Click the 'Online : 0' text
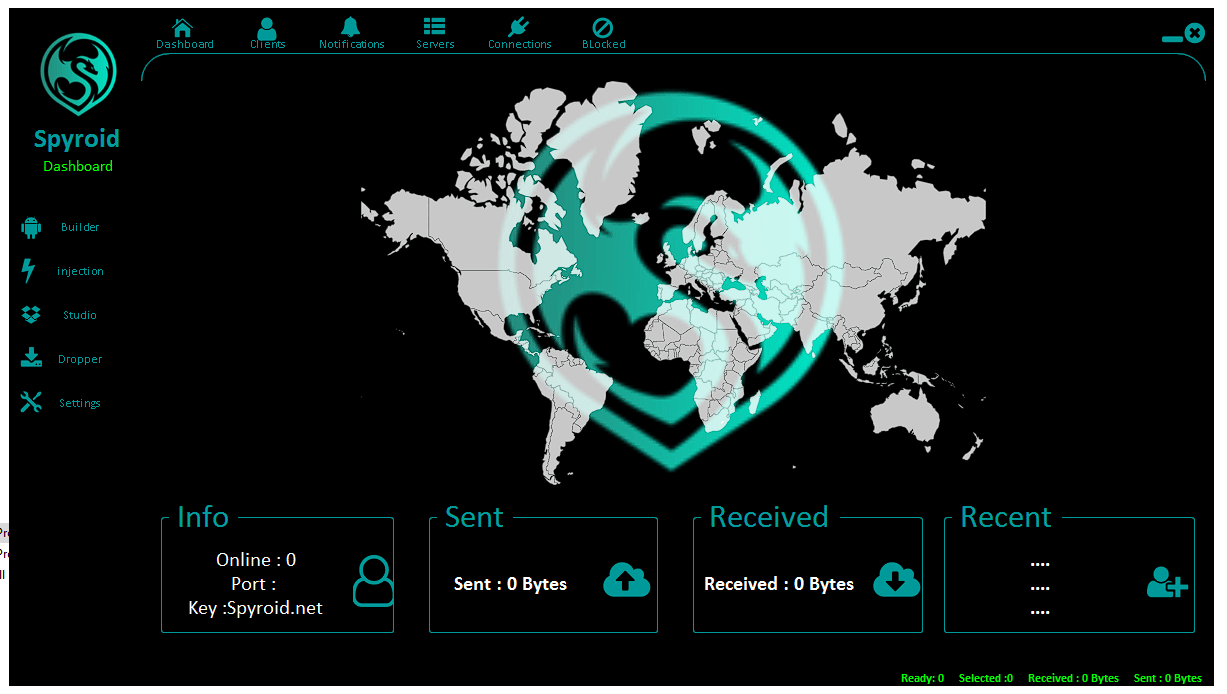1227x694 pixels. coord(256,560)
